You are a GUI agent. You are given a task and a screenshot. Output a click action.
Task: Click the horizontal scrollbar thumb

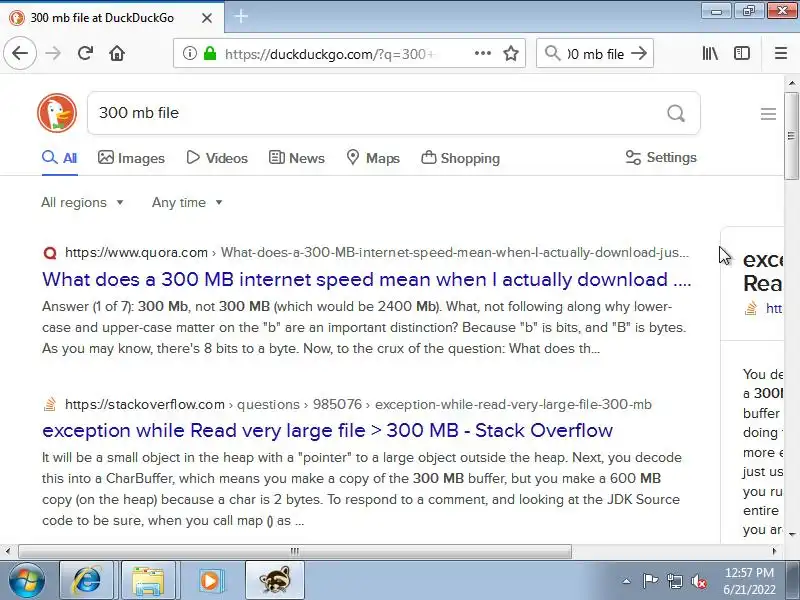(295, 552)
